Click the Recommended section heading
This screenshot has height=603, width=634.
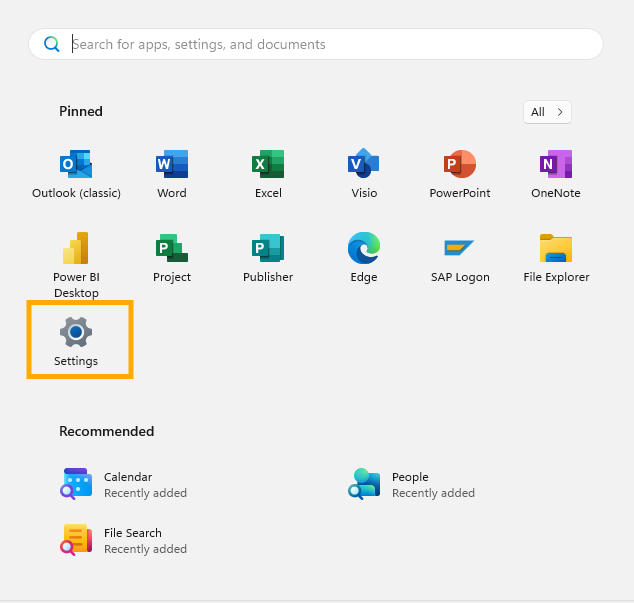pos(107,432)
